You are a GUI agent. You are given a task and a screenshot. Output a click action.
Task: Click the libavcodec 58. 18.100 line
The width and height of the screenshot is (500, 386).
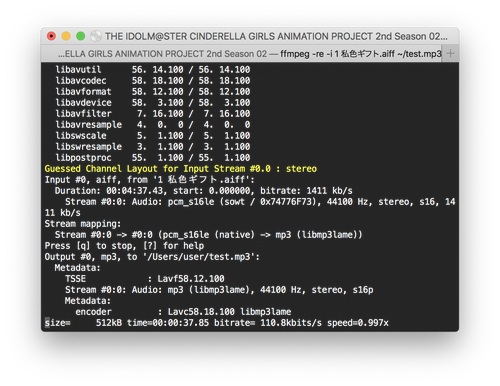tap(153, 80)
